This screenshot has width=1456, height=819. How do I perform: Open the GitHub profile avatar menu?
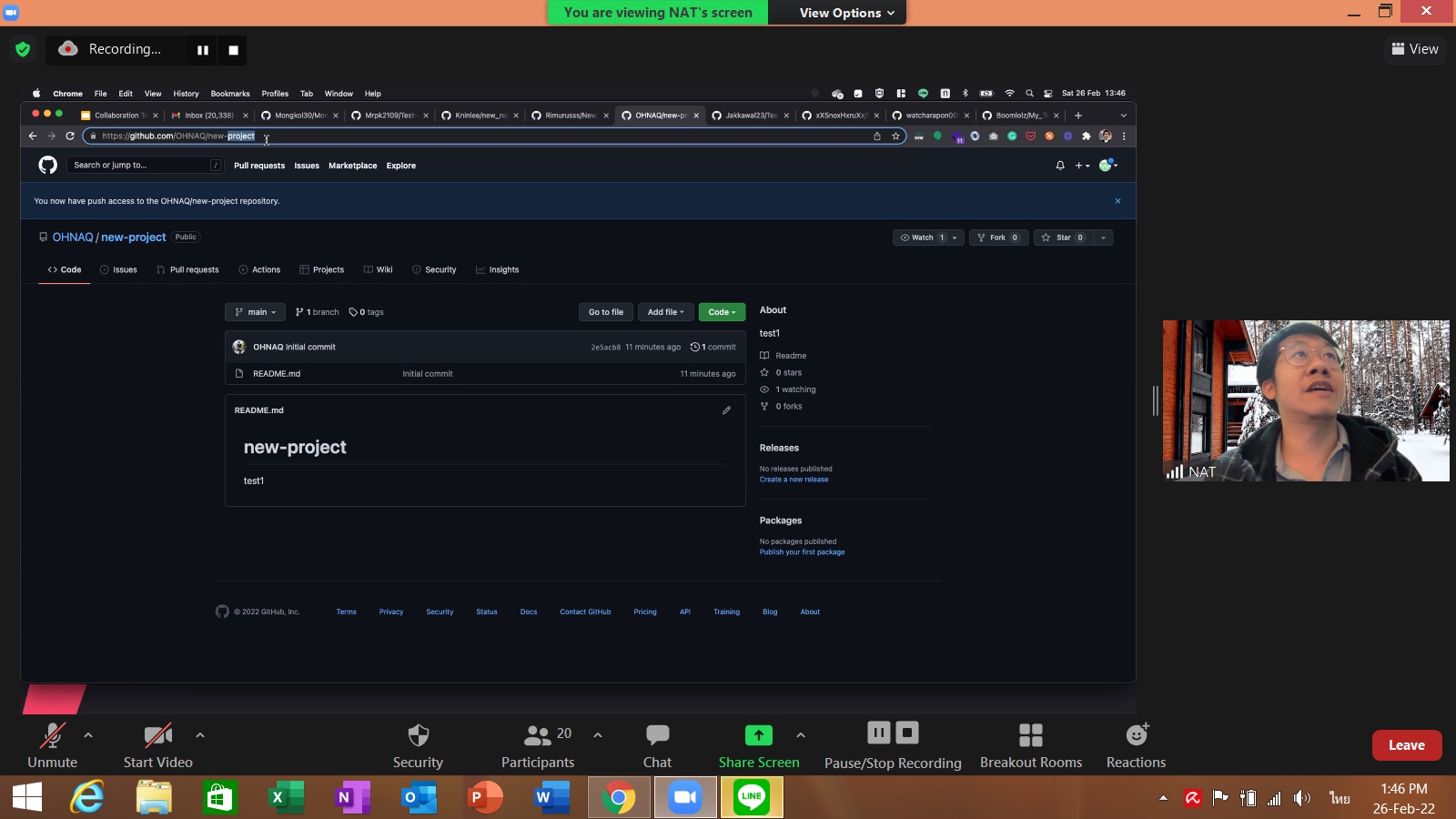(x=1107, y=165)
